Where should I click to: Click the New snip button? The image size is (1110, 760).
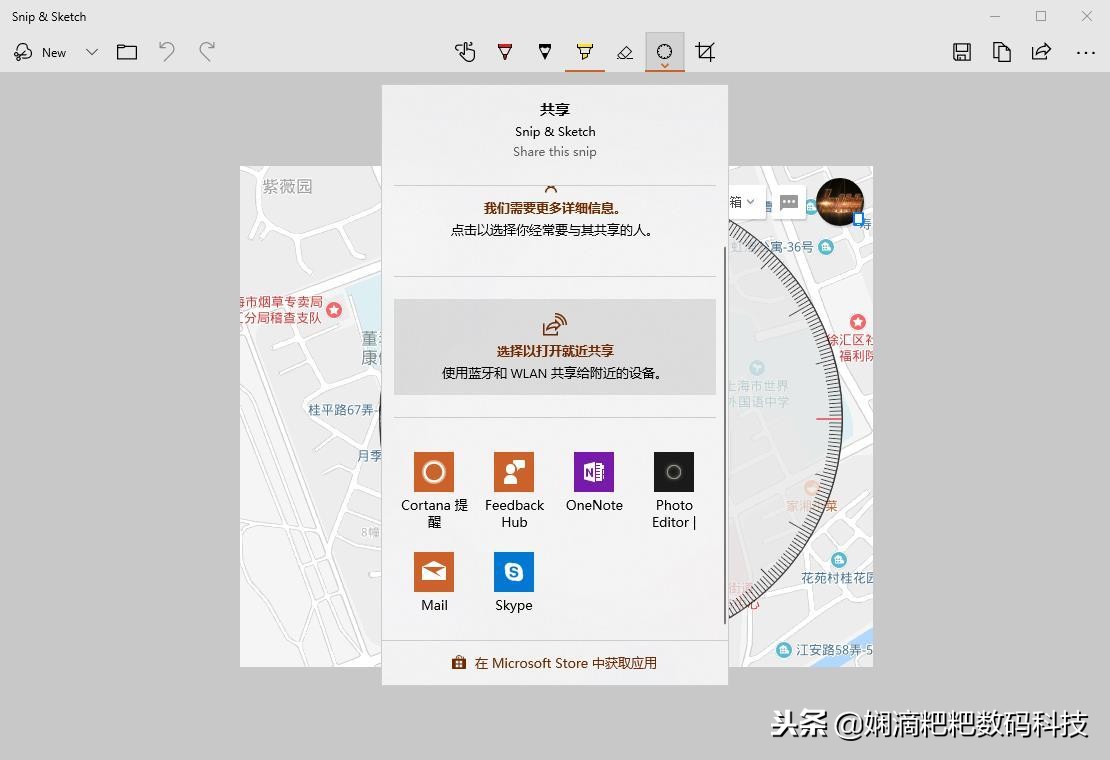pos(40,52)
